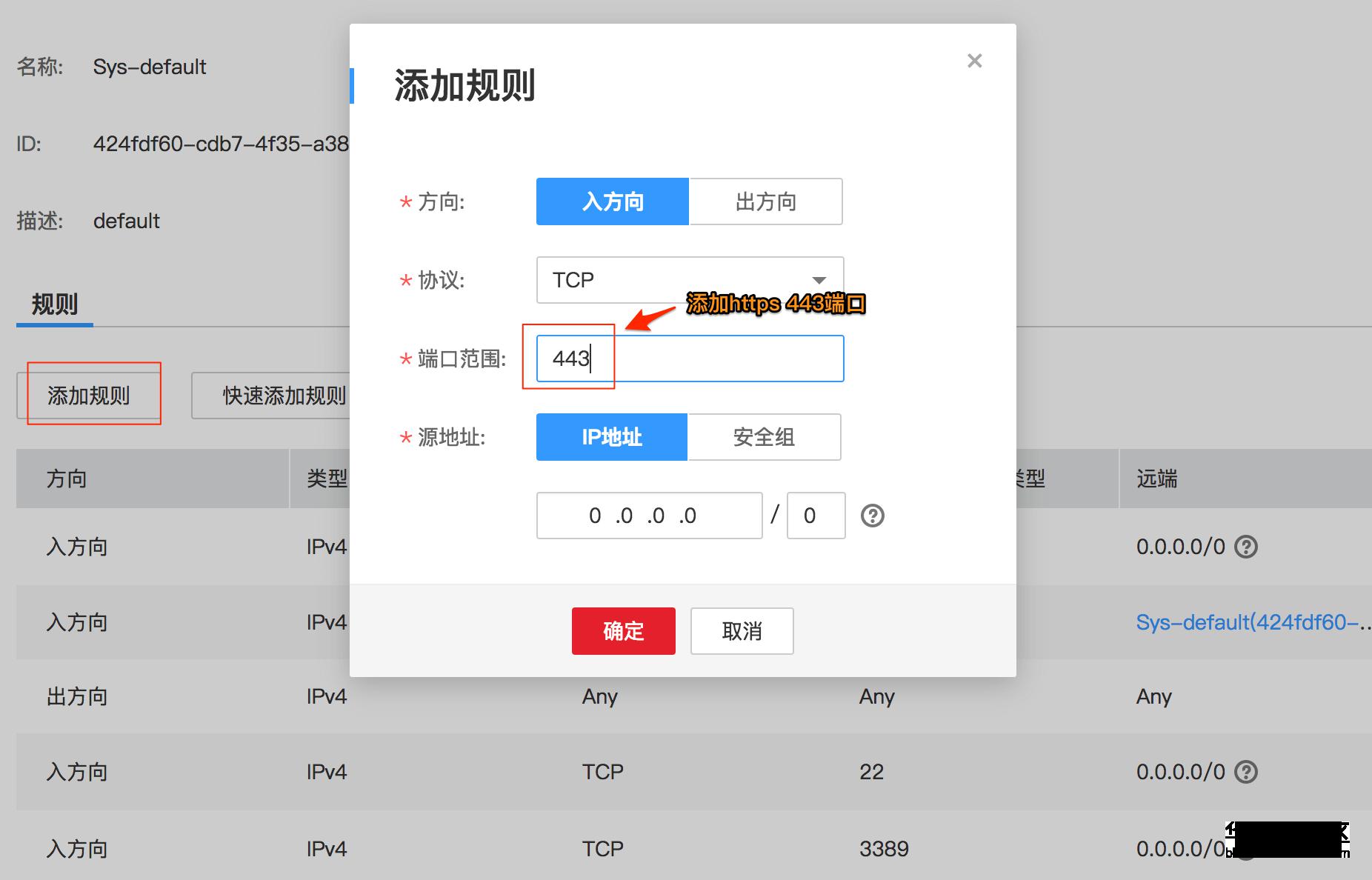The width and height of the screenshot is (1372, 880).
Task: Switch to the 规则 tab
Action: pyautogui.click(x=55, y=304)
